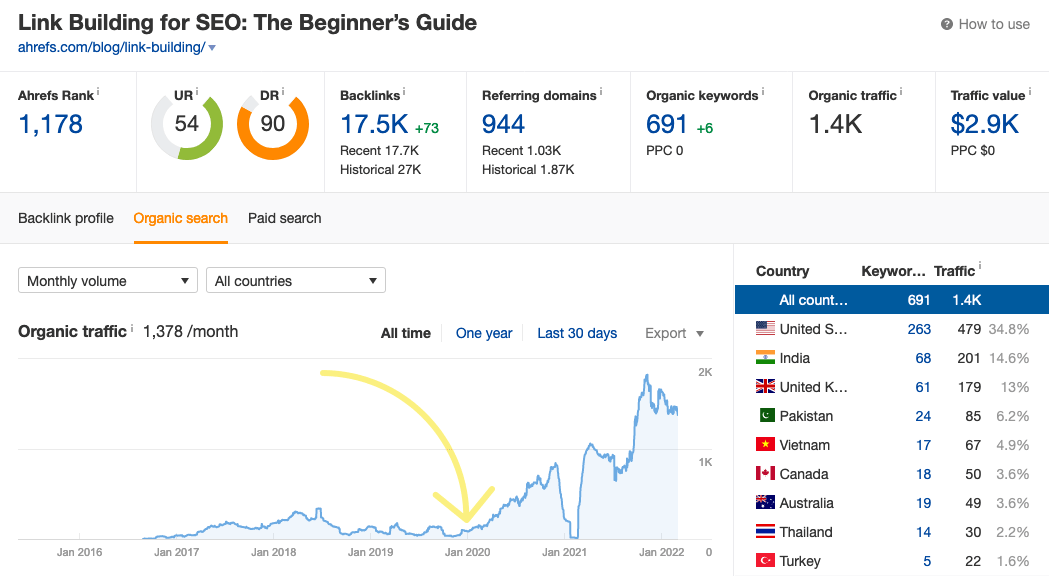Select the All time range option
The width and height of the screenshot is (1049, 576).
406,333
